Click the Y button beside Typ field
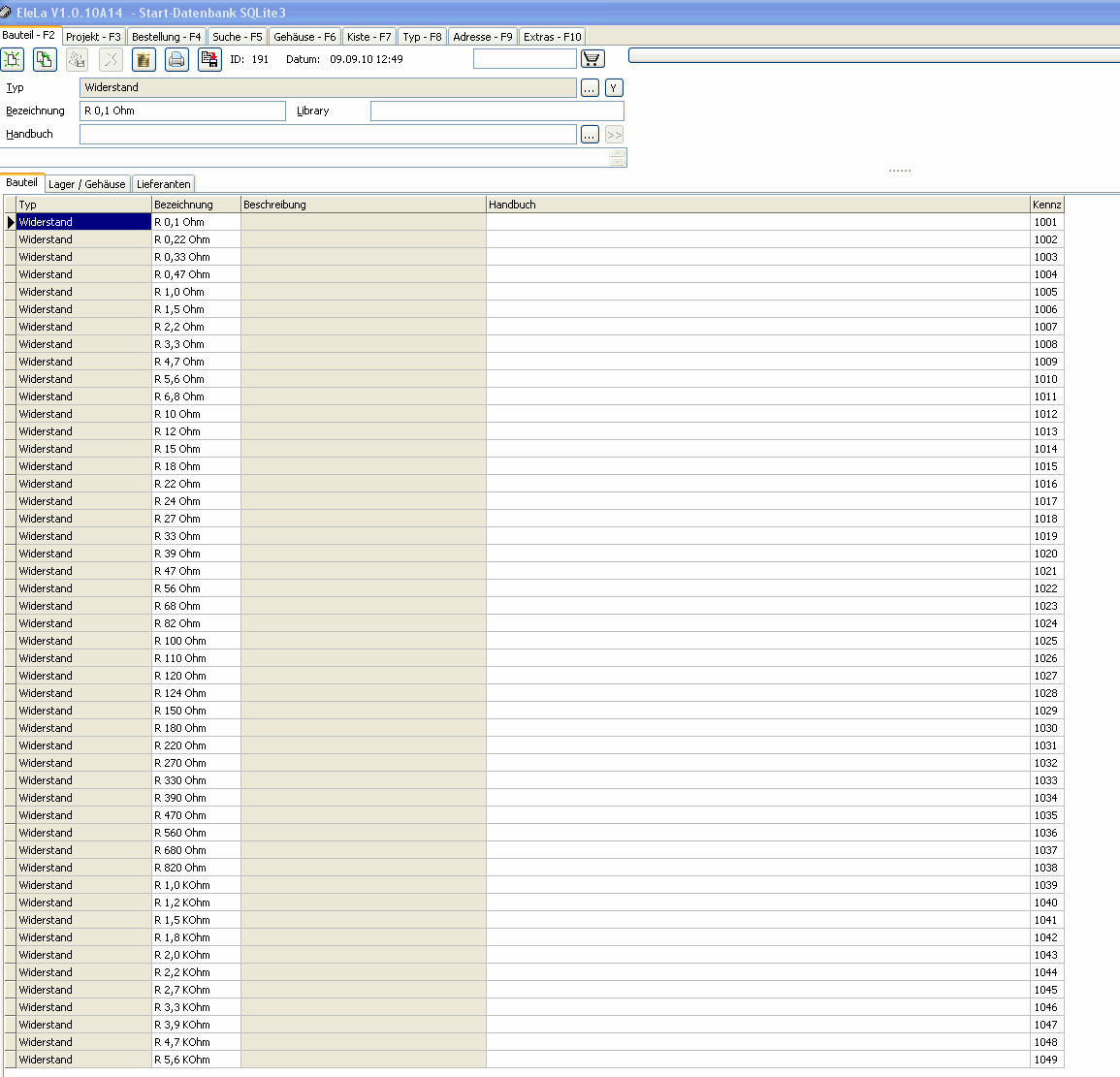Image resolution: width=1120 pixels, height=1077 pixels. click(614, 88)
